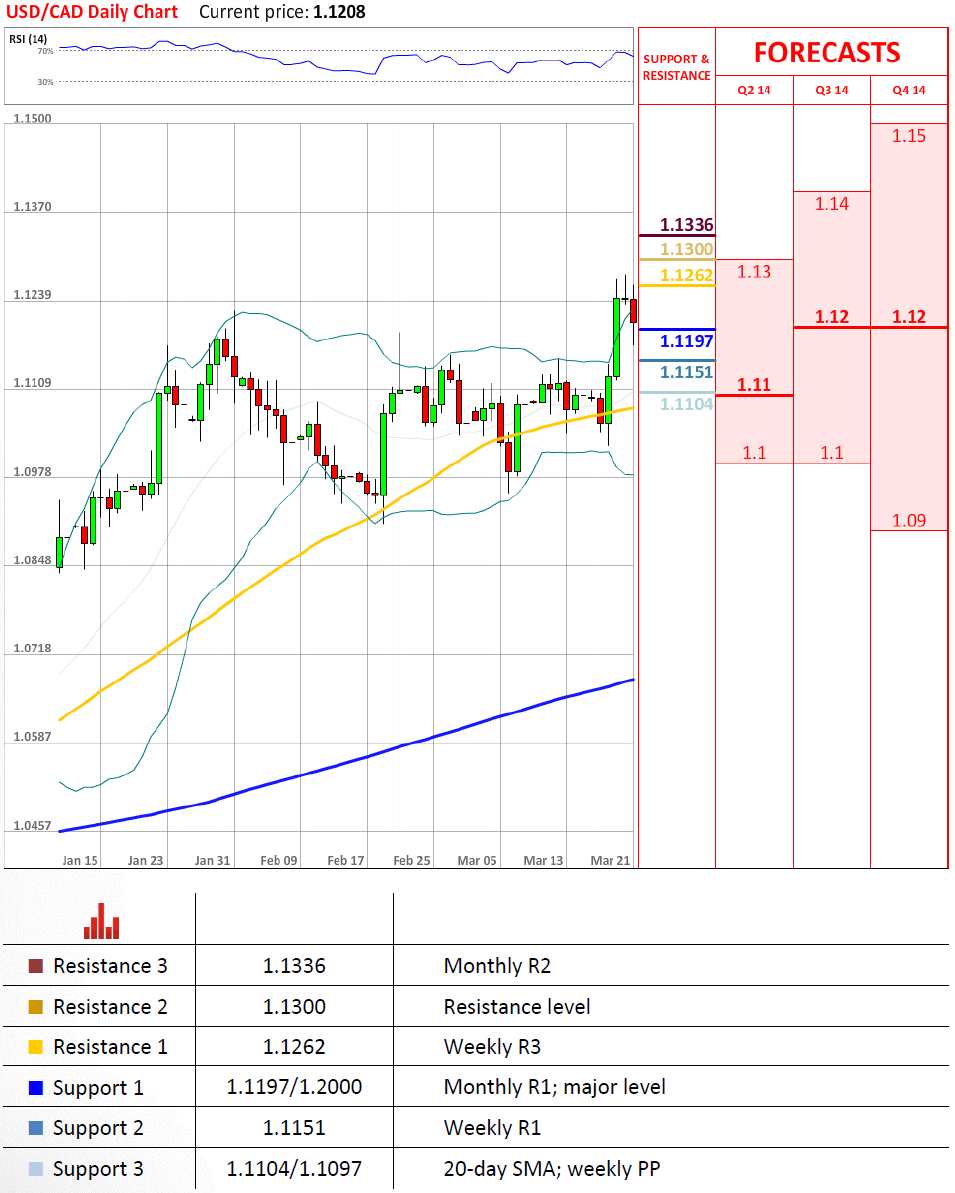Click the 'Support 1' row label

click(x=98, y=1089)
